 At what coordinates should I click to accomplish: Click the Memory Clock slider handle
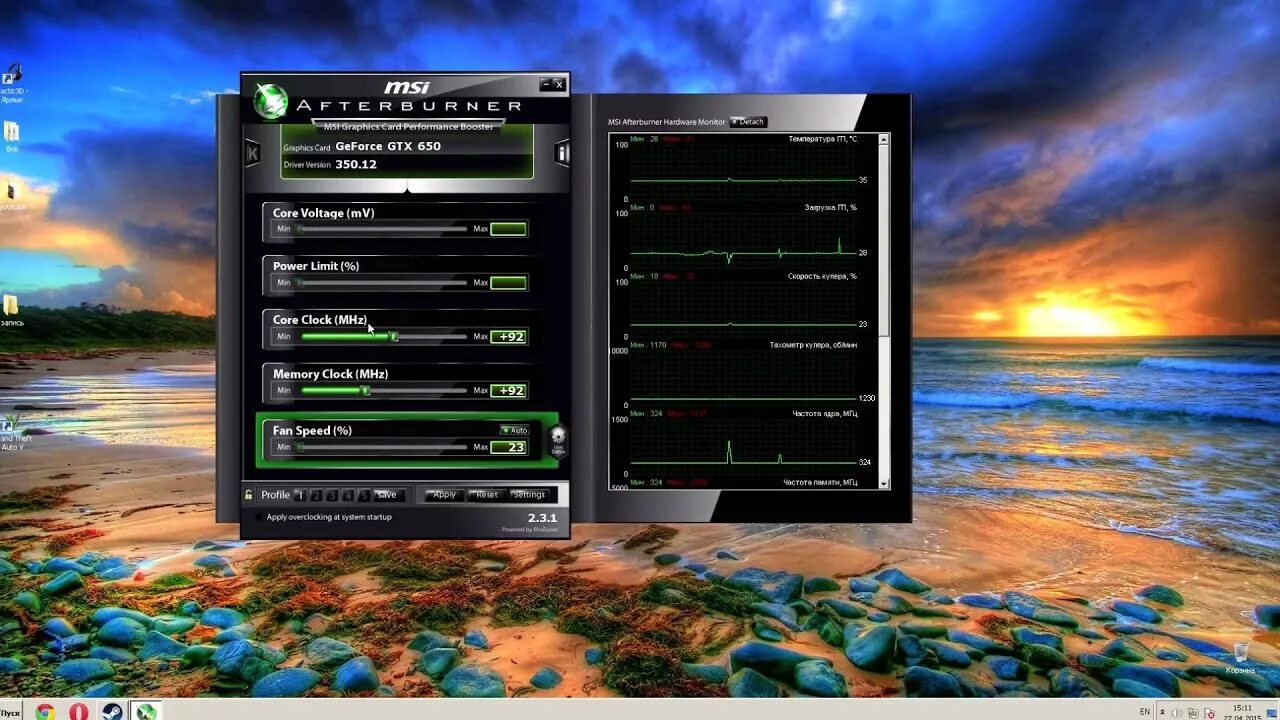[366, 391]
